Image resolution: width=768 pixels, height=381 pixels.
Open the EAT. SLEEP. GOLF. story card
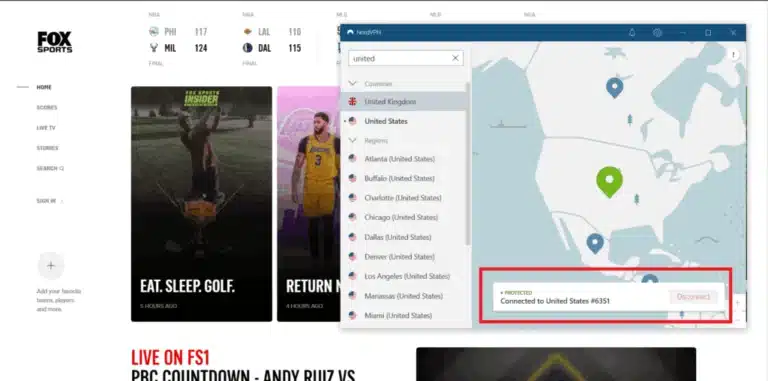(201, 204)
